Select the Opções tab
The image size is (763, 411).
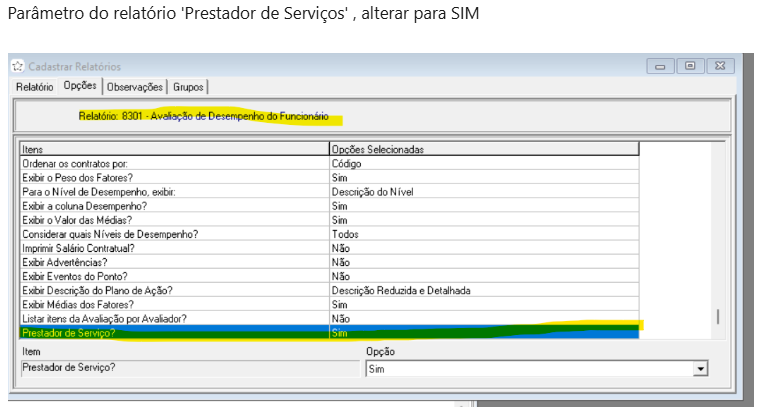point(80,86)
